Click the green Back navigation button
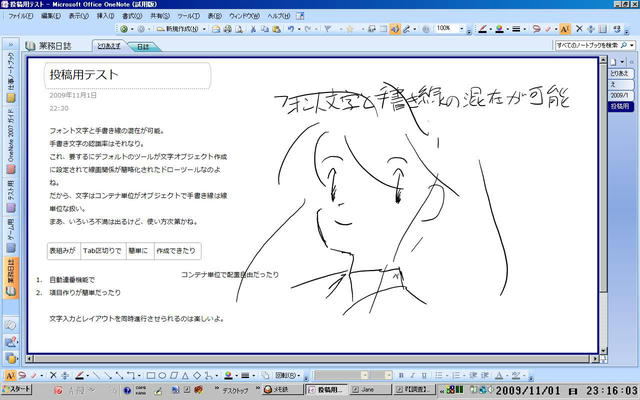This screenshot has width=640, height=400. 124,29
